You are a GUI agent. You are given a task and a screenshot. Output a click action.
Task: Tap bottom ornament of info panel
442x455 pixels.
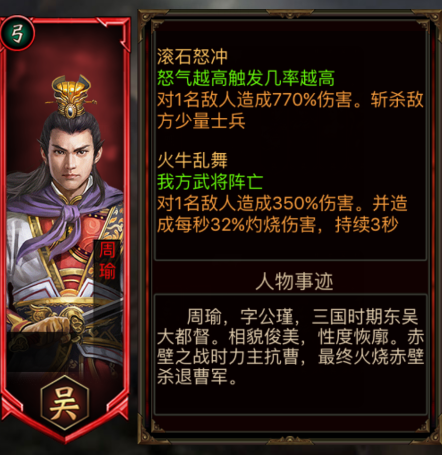click(289, 441)
